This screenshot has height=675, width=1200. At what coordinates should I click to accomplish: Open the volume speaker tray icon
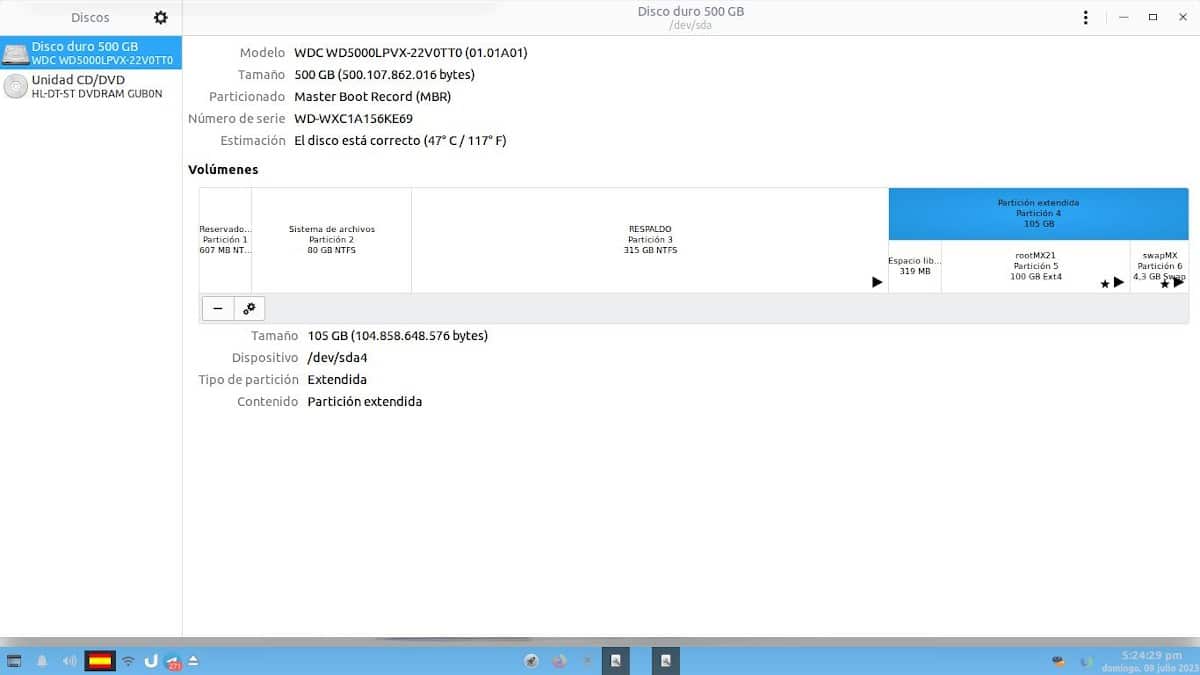click(x=70, y=661)
